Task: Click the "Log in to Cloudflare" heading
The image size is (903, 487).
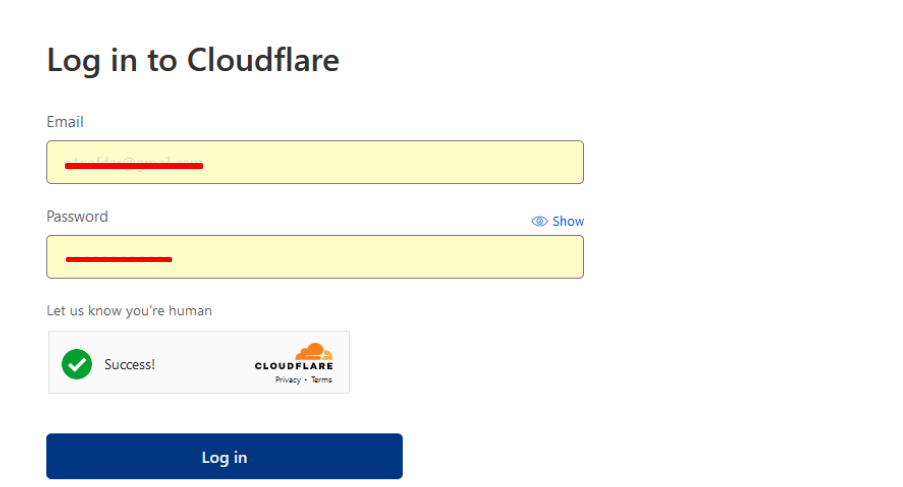Action: pos(193,61)
